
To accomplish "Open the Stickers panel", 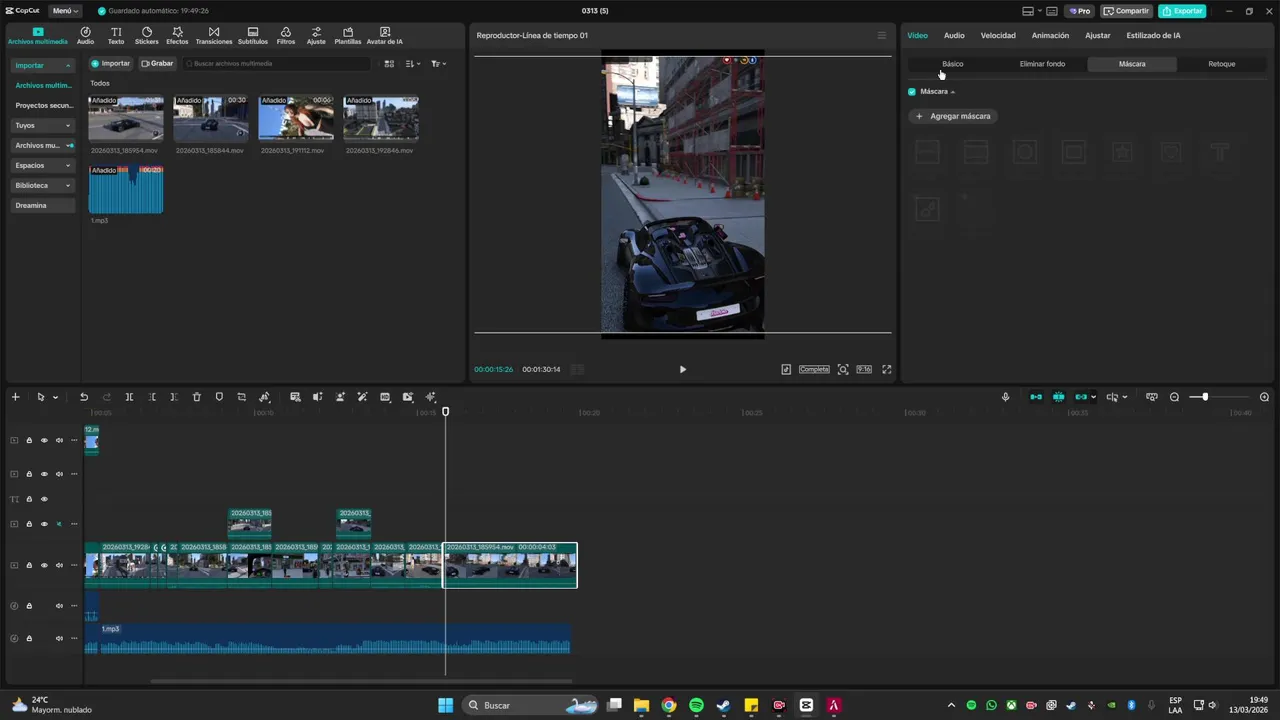I will [146, 36].
